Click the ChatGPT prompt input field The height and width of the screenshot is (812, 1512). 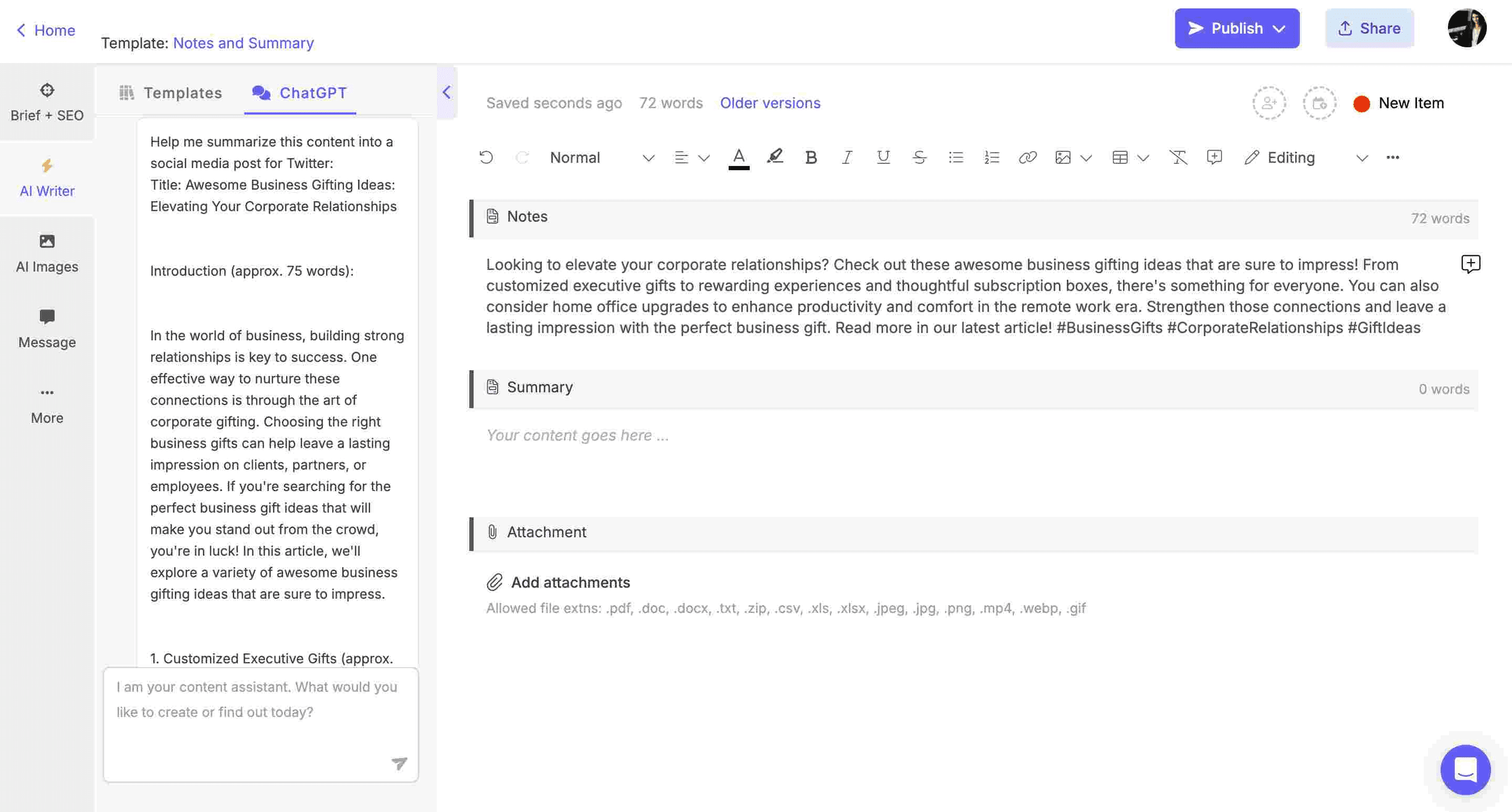(260, 724)
